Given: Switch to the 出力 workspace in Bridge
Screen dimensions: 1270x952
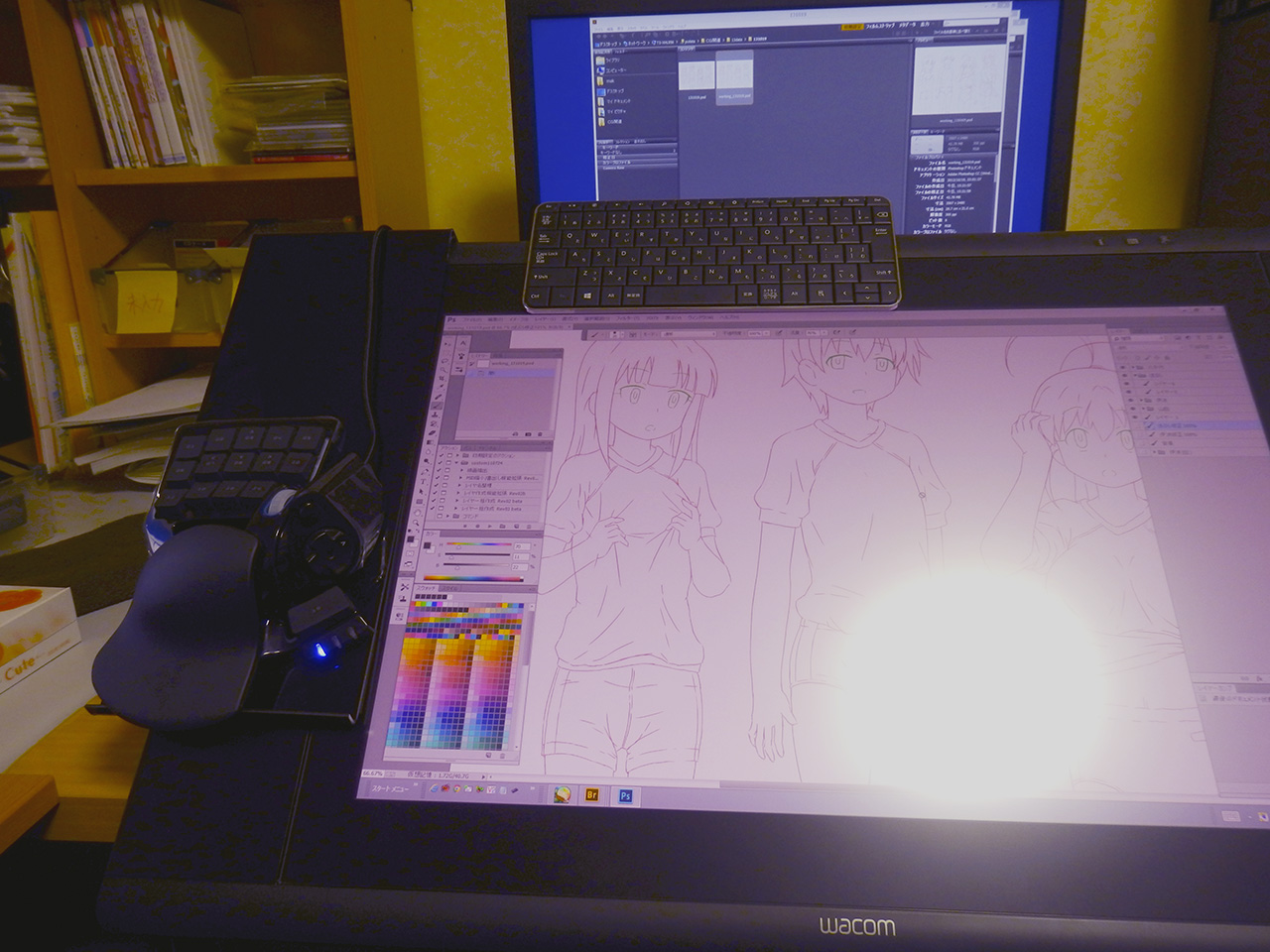Looking at the screenshot, I should click(x=925, y=25).
